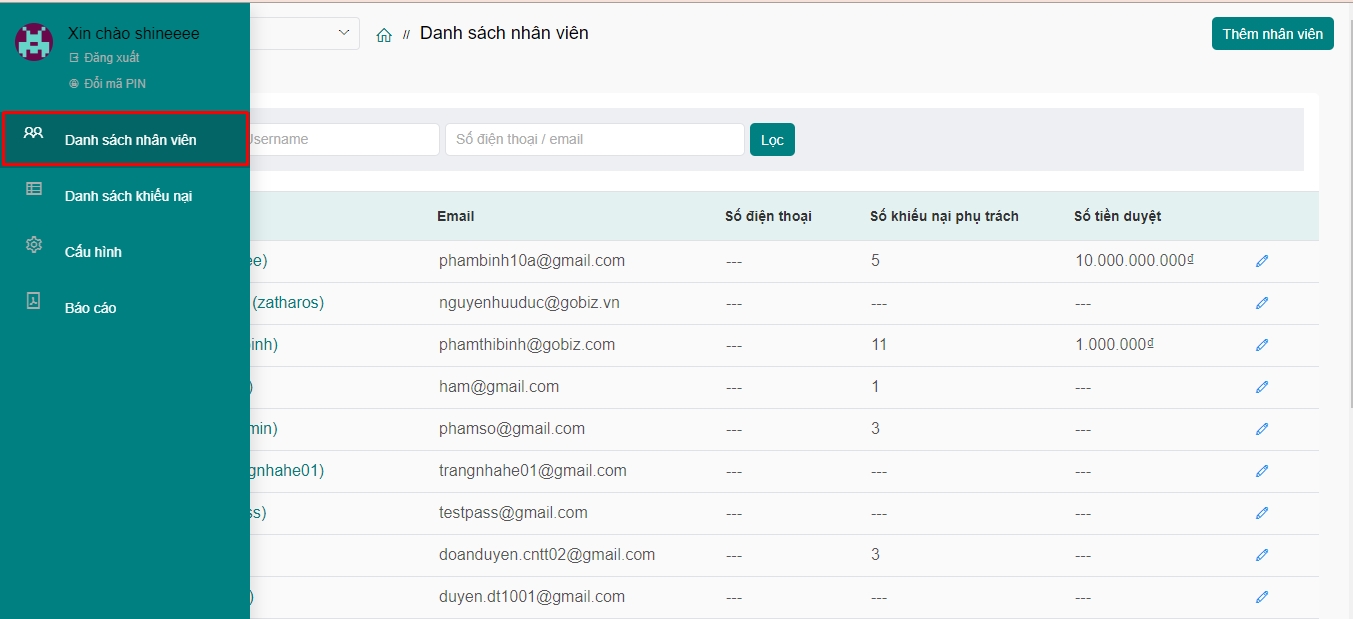This screenshot has width=1353, height=619.
Task: Go to Danh sách khiếu nại
Action: [128, 196]
